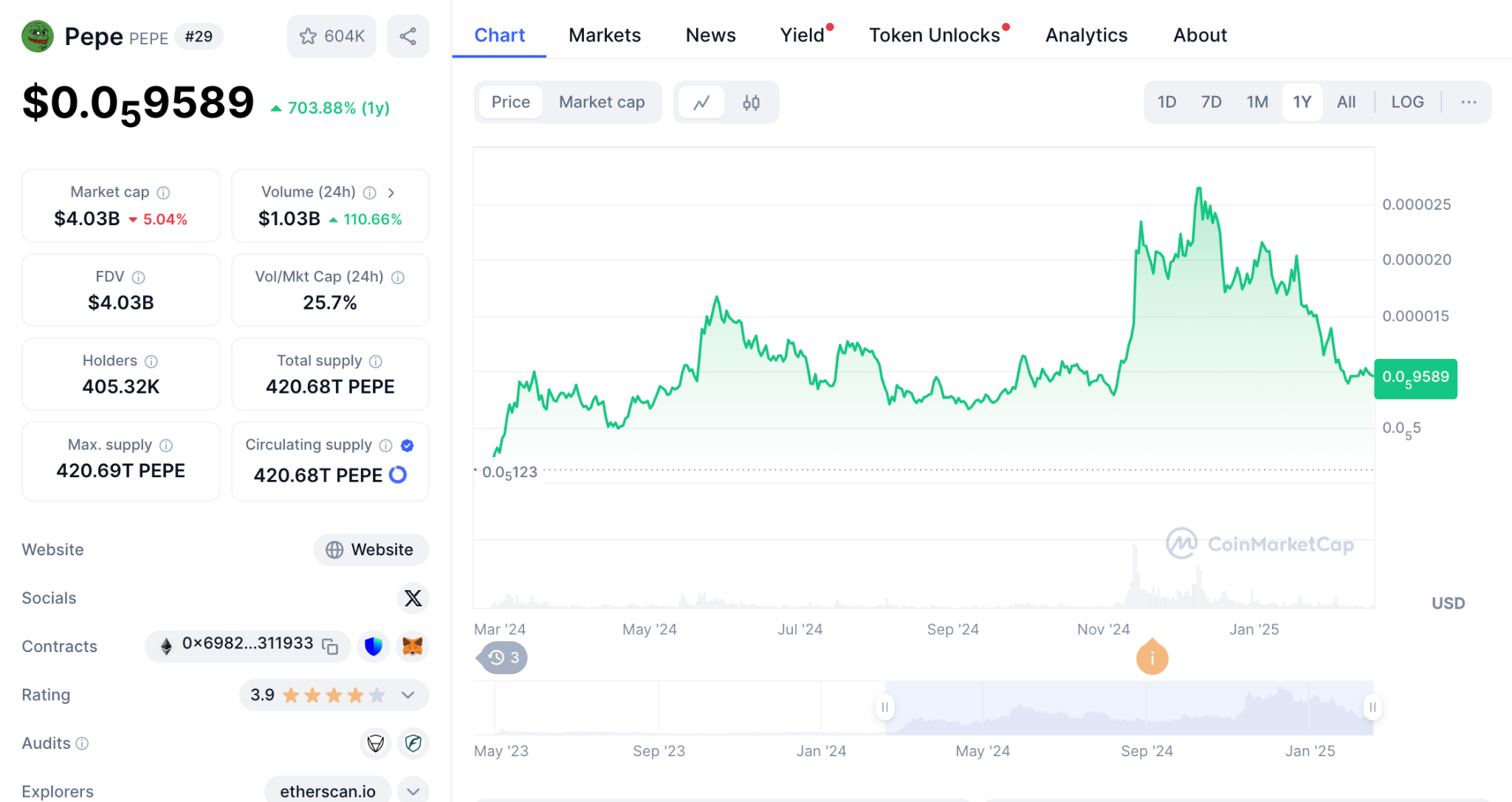Viewport: 1512px width, 802px height.
Task: Switch to line chart view
Action: point(701,103)
